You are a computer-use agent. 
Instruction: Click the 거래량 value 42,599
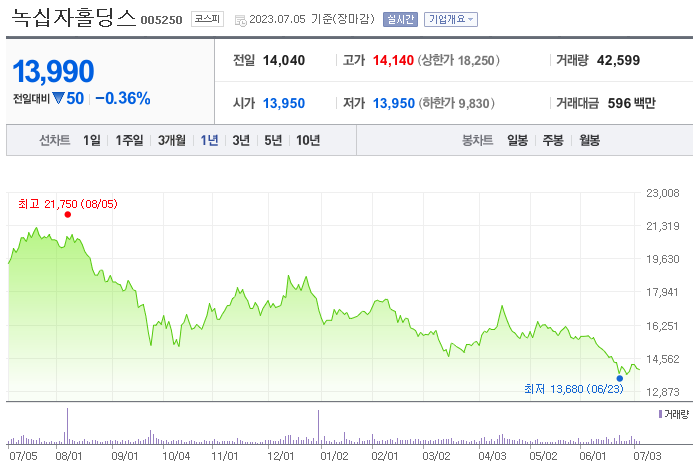(x=618, y=60)
